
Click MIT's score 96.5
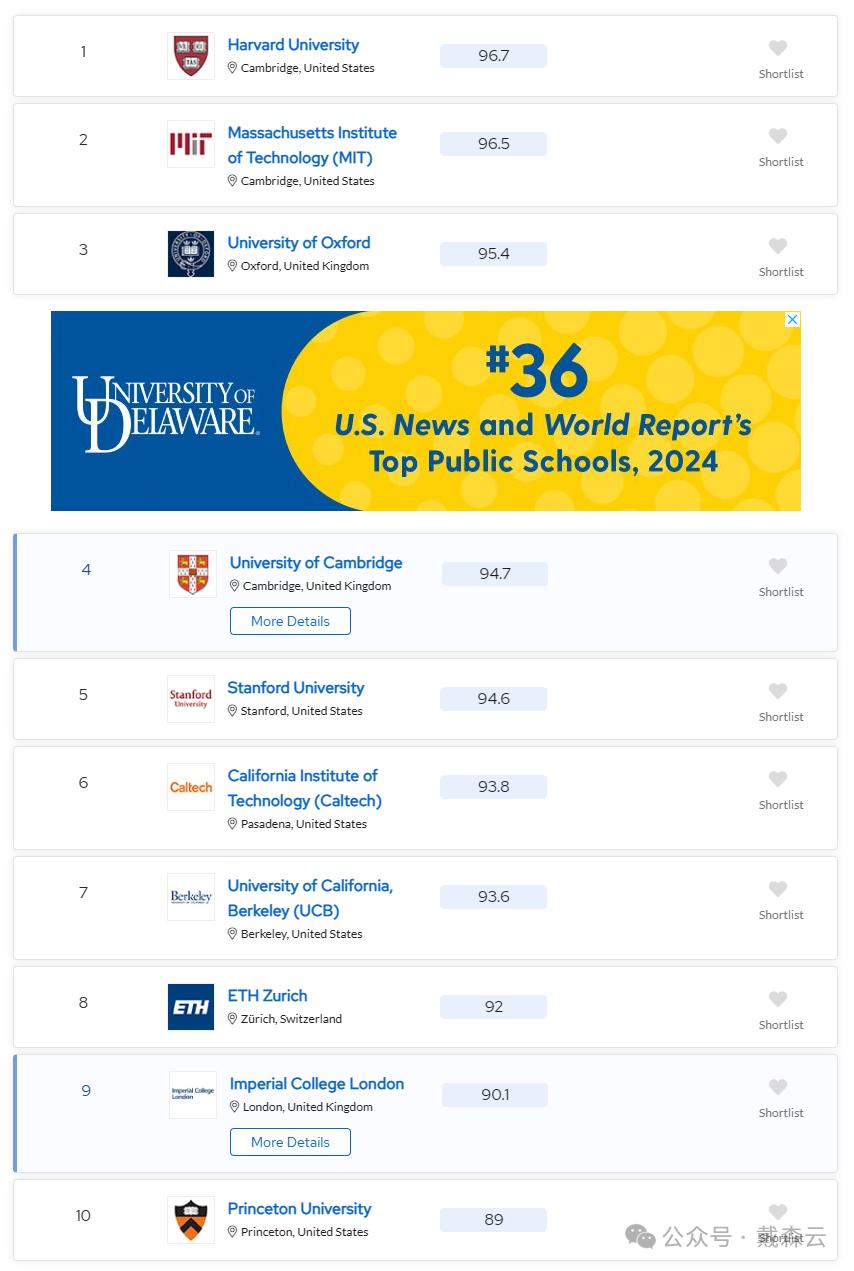tap(493, 144)
